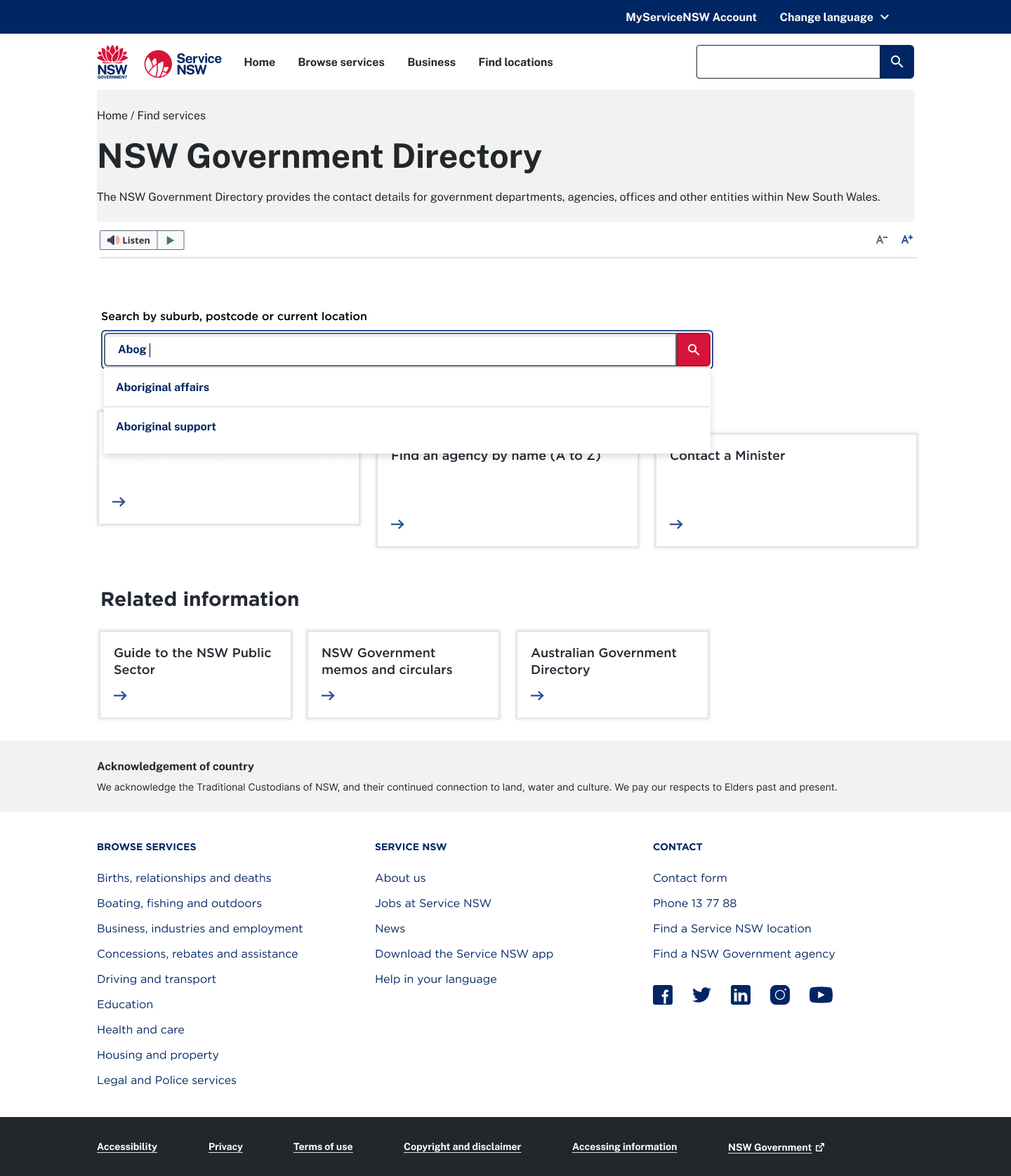Click Phone 13 77 88 link
This screenshot has height=1176, width=1011.
point(695,904)
